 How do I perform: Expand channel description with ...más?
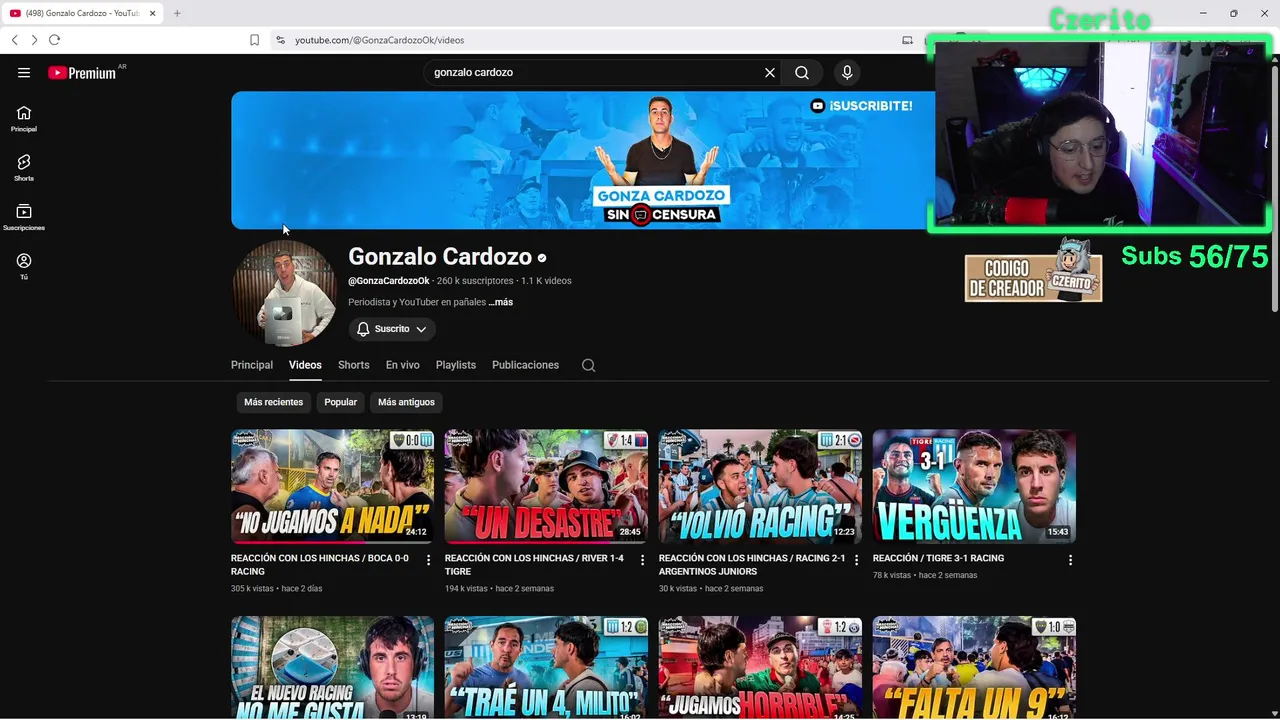click(x=500, y=302)
